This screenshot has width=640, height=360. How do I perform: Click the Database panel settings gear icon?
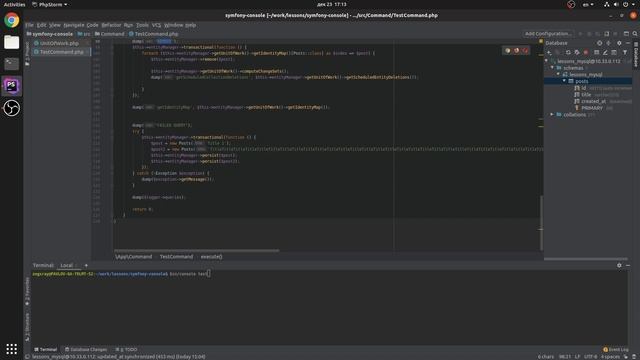click(x=619, y=43)
